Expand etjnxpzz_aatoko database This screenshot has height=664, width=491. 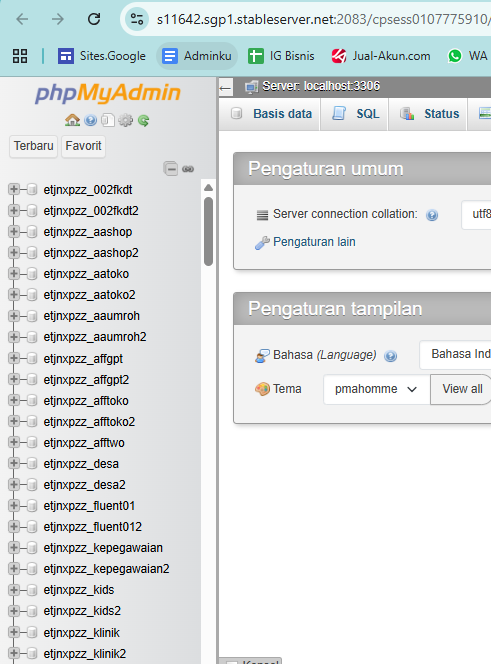[14, 274]
